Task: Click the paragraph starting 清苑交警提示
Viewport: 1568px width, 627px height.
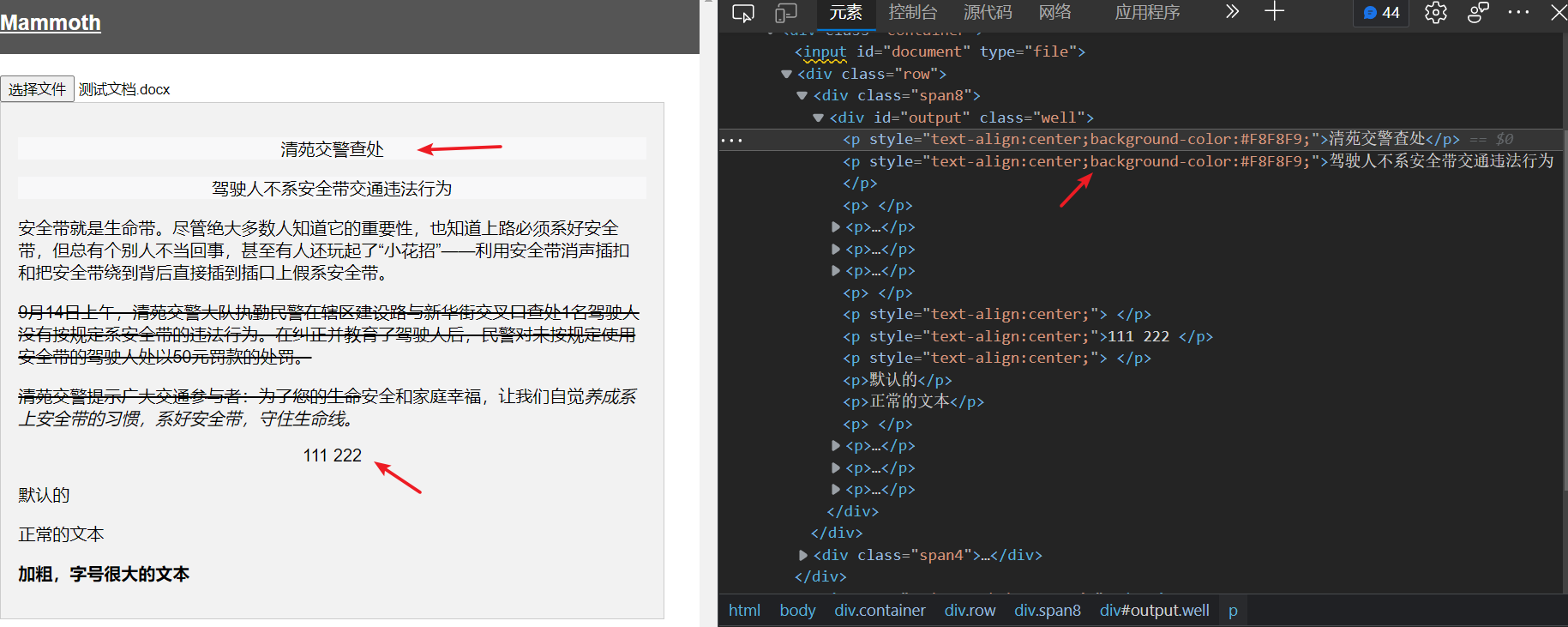Action: pos(328,407)
